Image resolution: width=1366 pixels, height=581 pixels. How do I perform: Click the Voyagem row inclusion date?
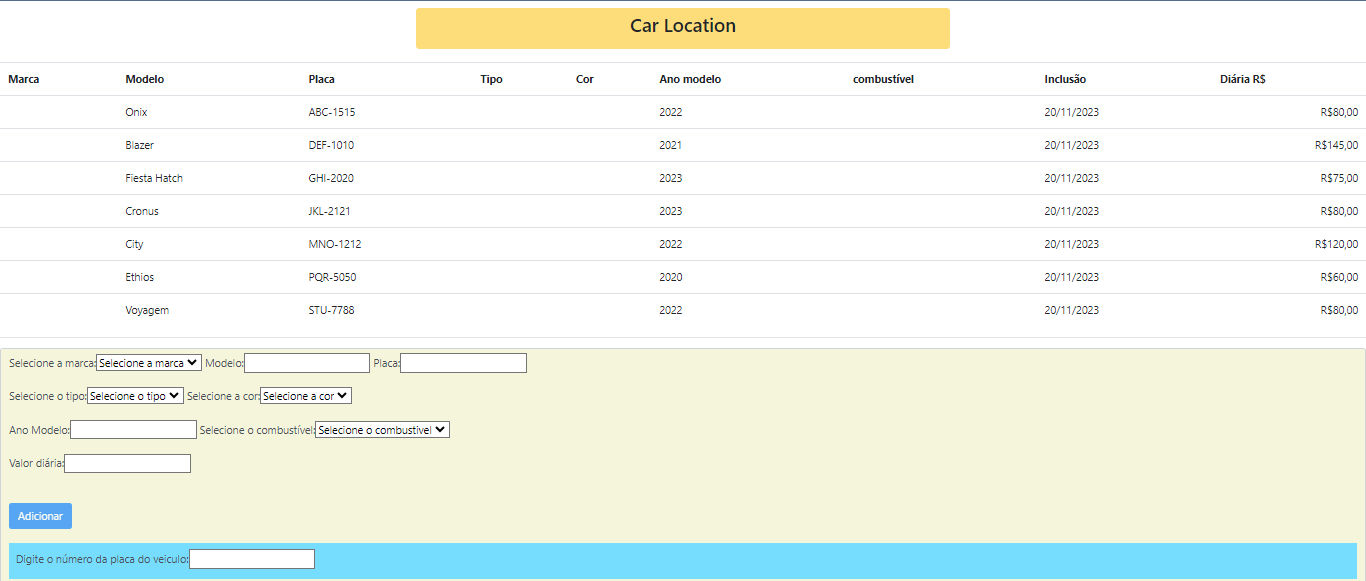tap(1071, 310)
